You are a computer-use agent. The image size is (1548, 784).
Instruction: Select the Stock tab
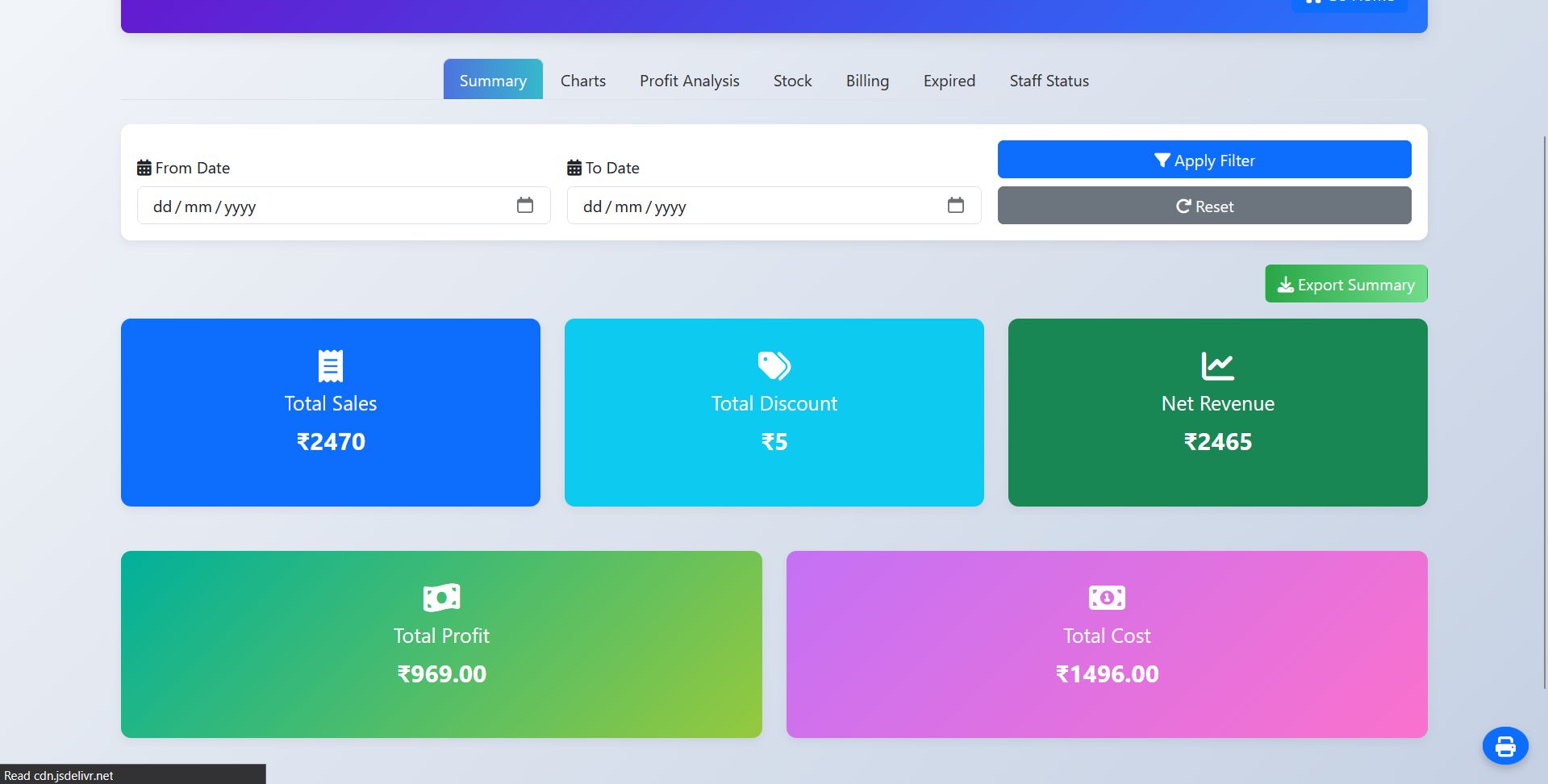[x=792, y=80]
